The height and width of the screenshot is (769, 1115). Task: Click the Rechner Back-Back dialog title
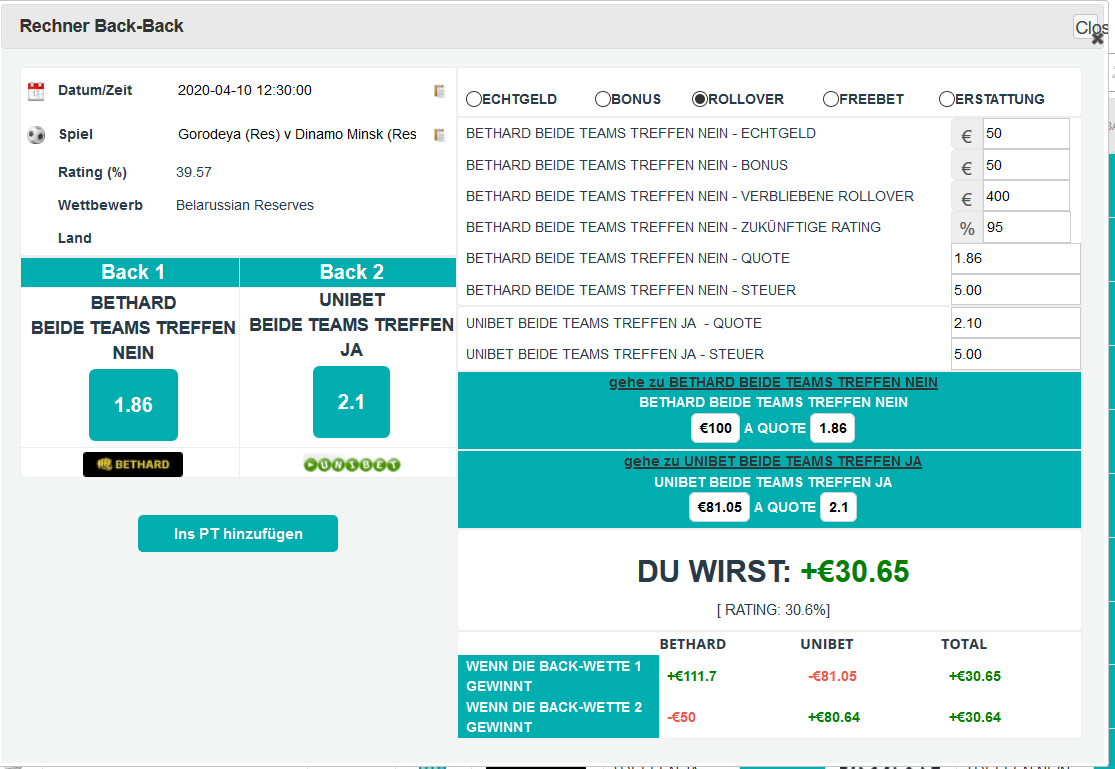(102, 26)
